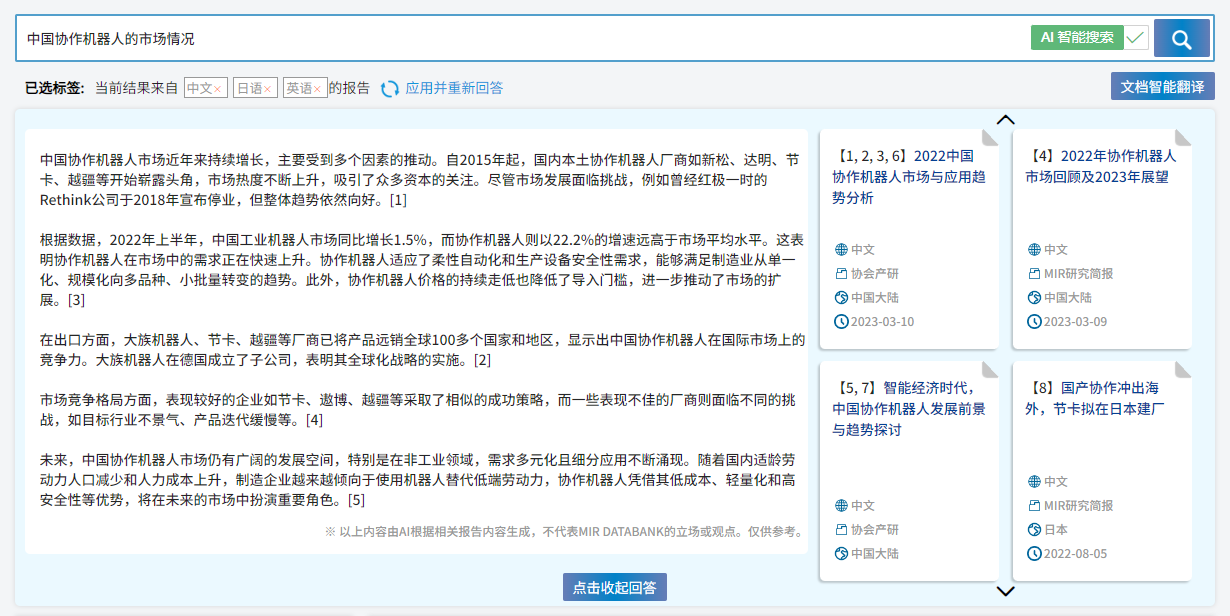Remove the 日语 language tag
Image resolution: width=1230 pixels, height=616 pixels.
(x=267, y=89)
